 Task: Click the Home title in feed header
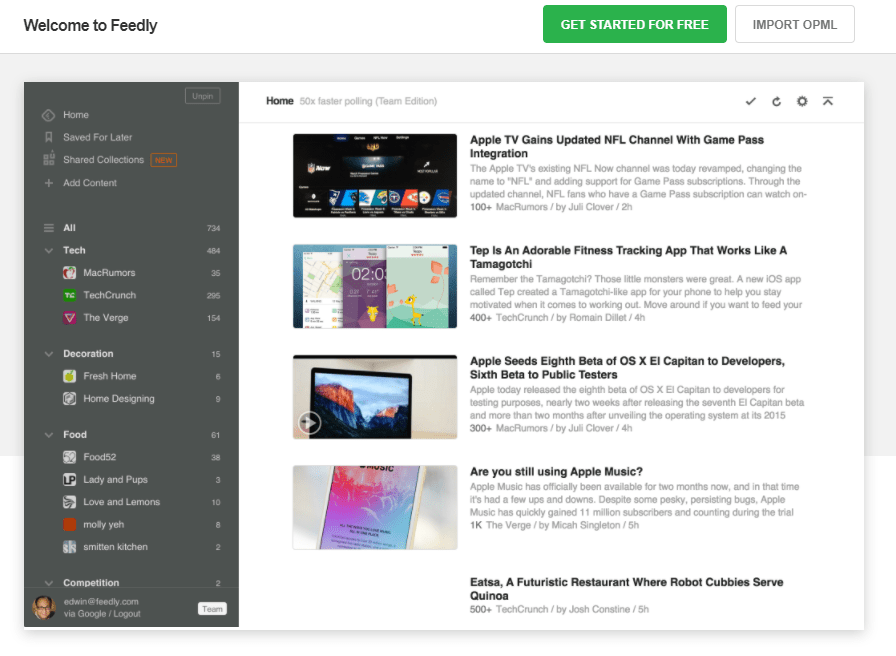point(279,101)
